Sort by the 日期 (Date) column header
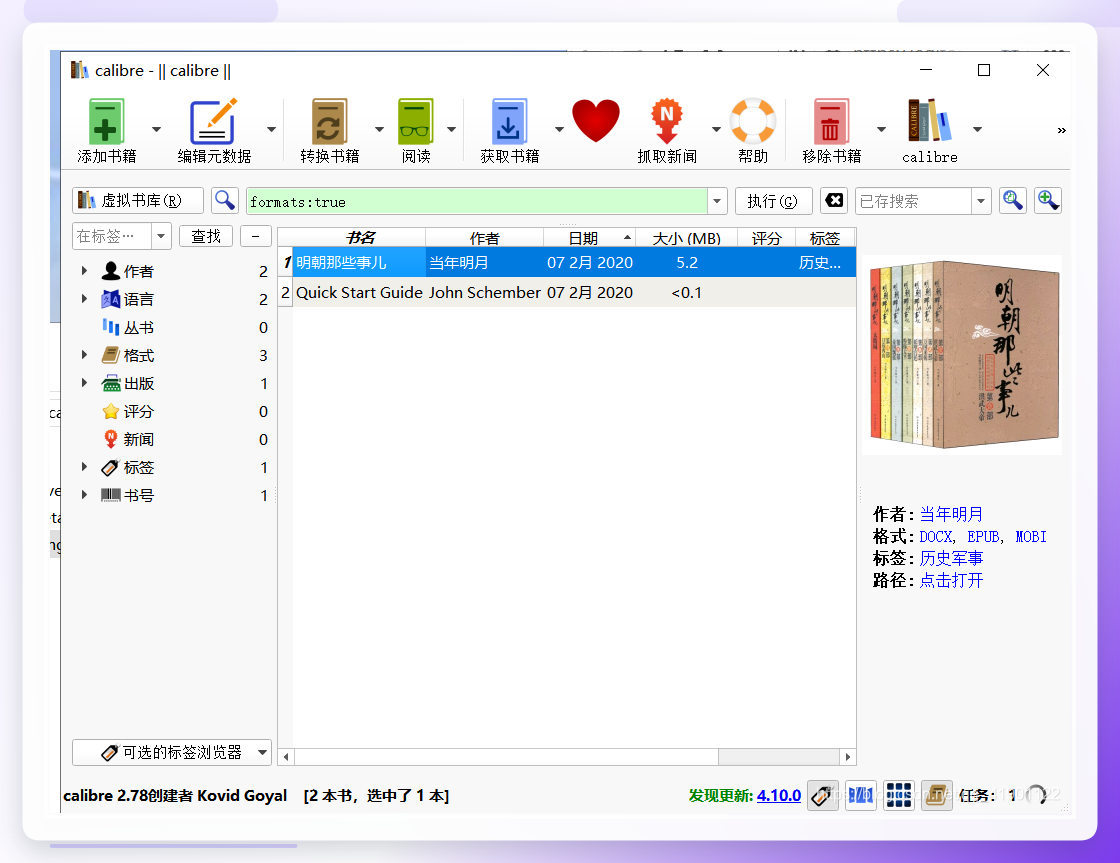Viewport: 1120px width, 863px height. tap(589, 238)
